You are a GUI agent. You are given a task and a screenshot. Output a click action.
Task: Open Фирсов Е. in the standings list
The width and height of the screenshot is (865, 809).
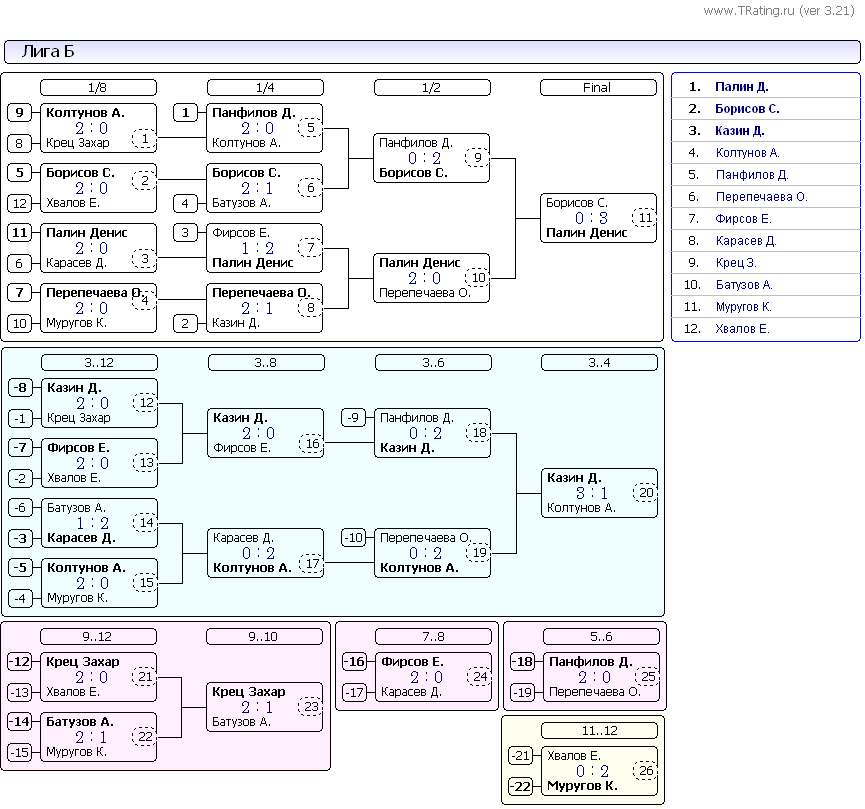743,219
